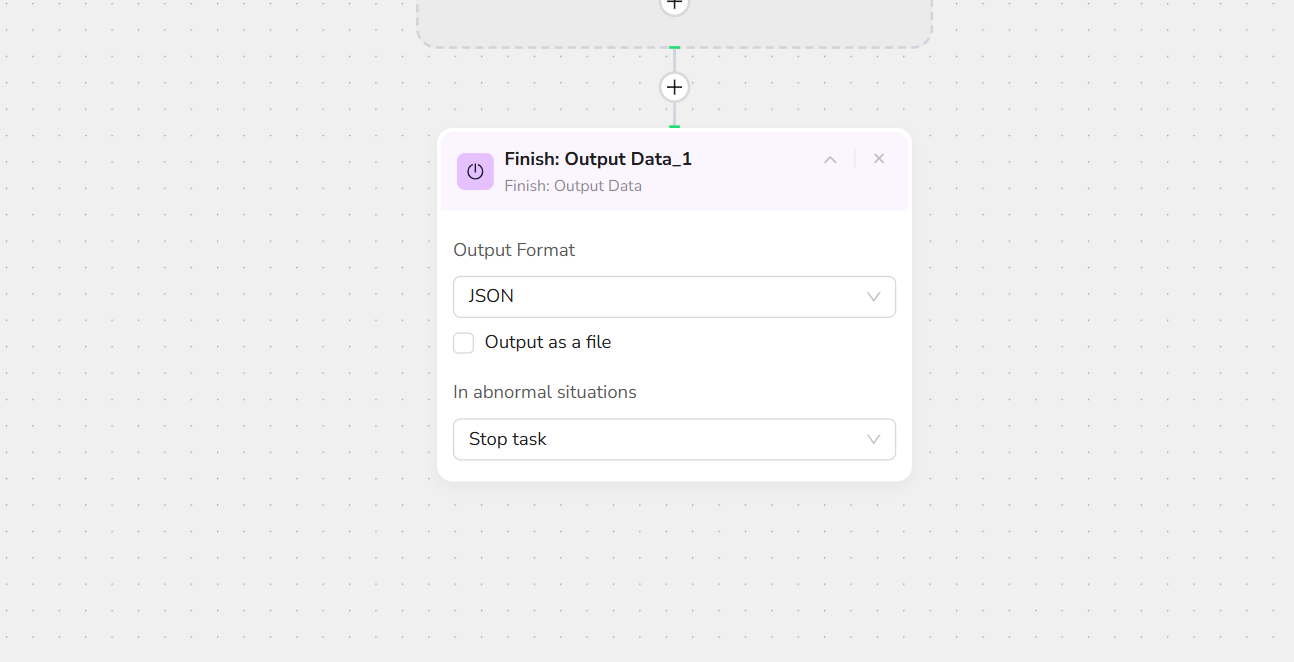
Task: Click the arrow on the Stop task dropdown
Action: (873, 439)
